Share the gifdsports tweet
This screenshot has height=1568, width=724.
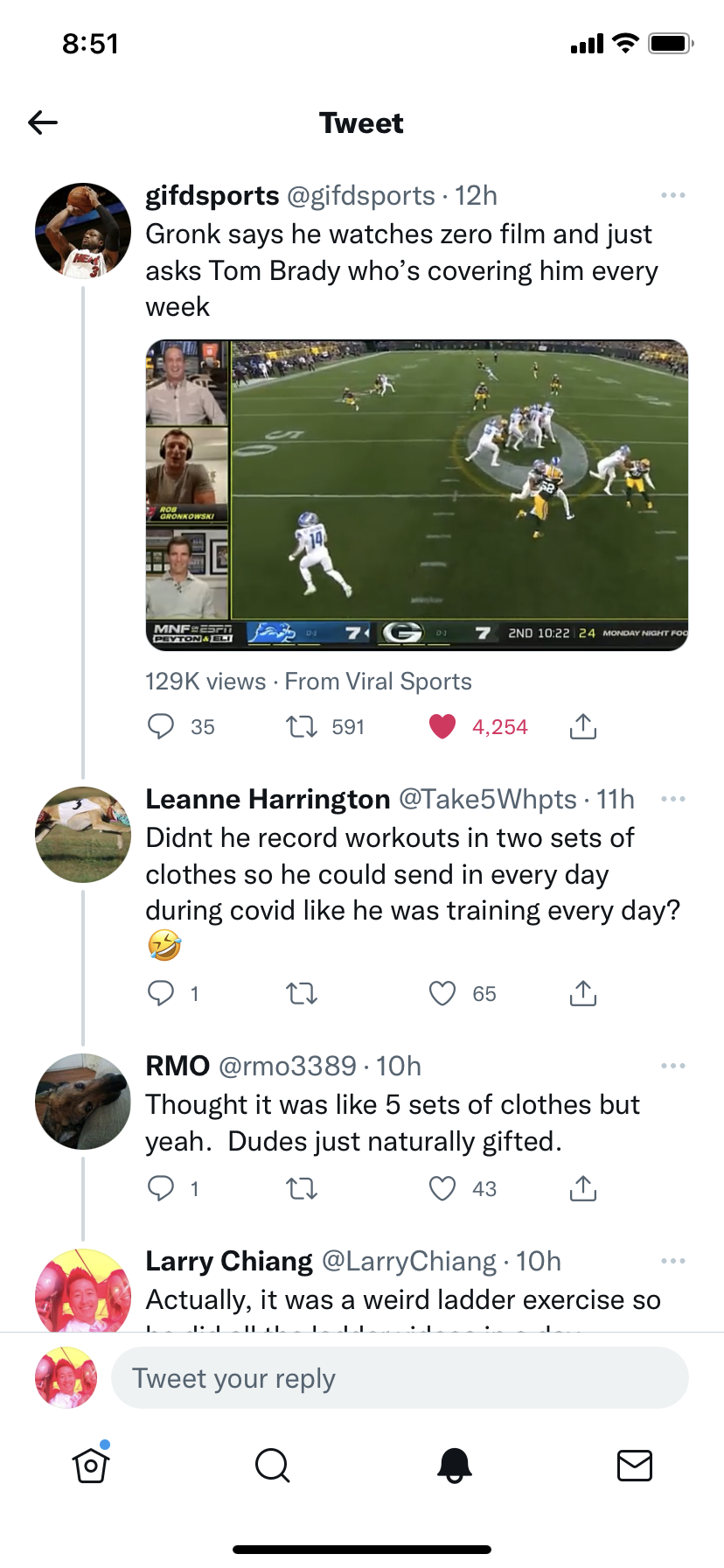tap(583, 727)
